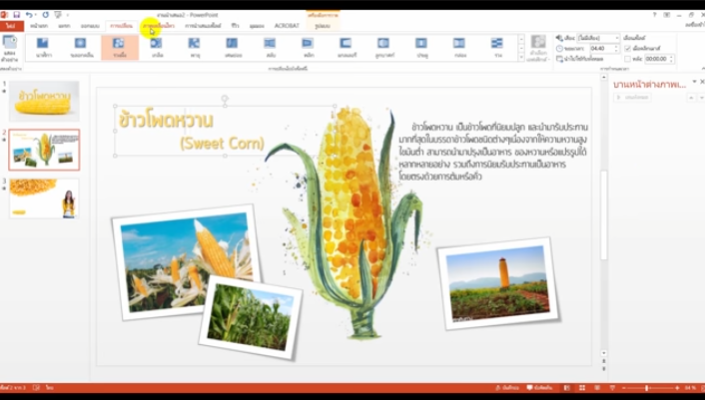
Task: Switch to the Home (หน้าแรก) tab
Action: point(39,26)
